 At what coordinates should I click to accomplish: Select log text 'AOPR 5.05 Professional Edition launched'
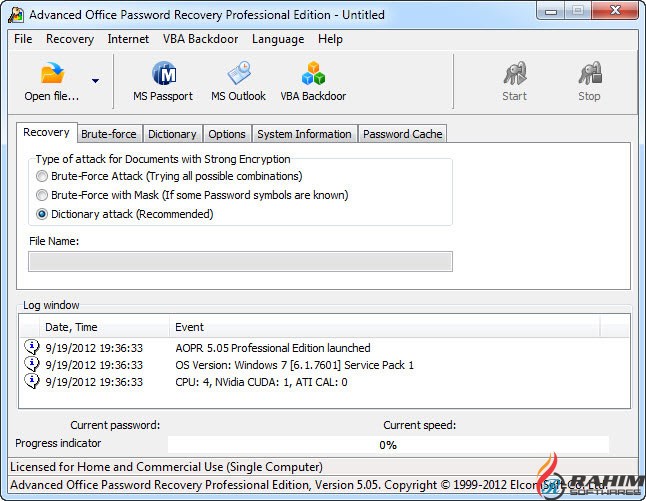273,348
